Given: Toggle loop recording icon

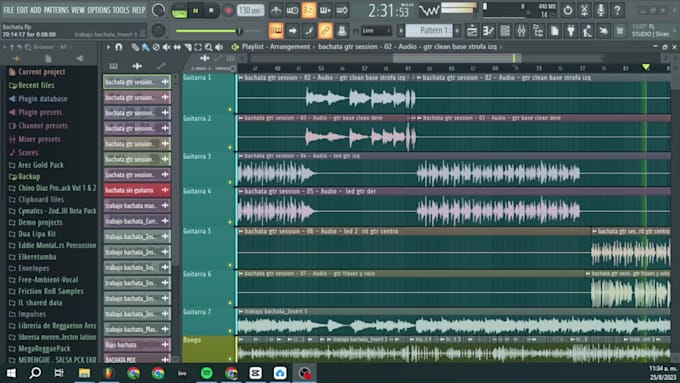Looking at the screenshot, I should [x=342, y=10].
